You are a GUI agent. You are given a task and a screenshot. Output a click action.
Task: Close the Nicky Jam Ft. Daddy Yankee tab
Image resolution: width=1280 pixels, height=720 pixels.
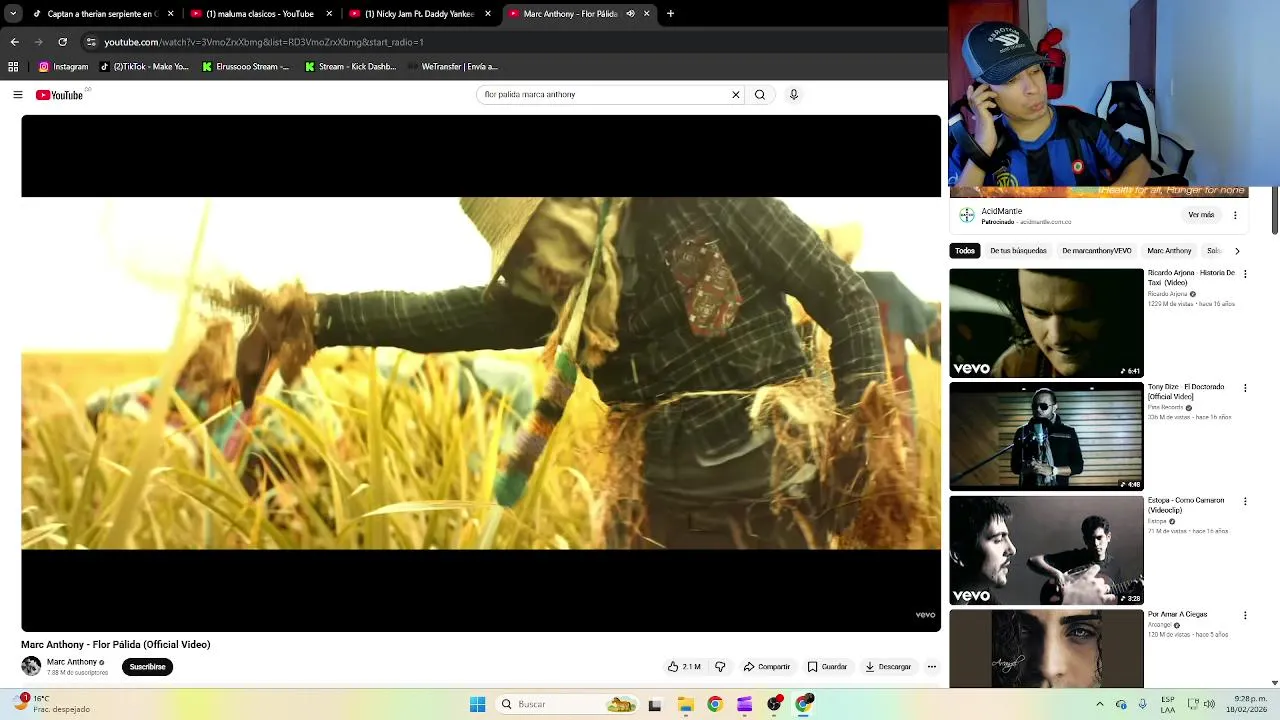(x=488, y=14)
